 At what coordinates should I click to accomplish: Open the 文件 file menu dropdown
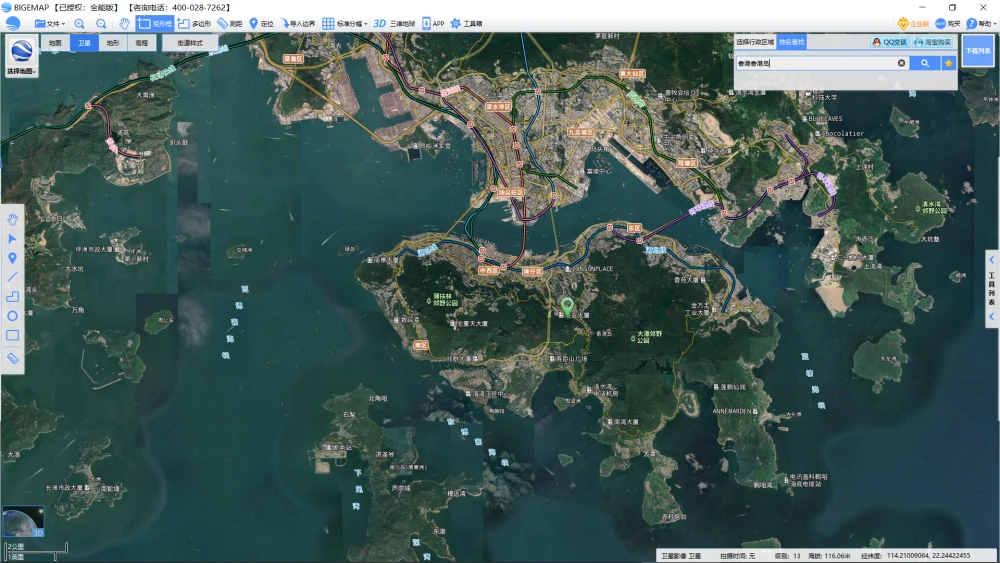click(x=50, y=24)
